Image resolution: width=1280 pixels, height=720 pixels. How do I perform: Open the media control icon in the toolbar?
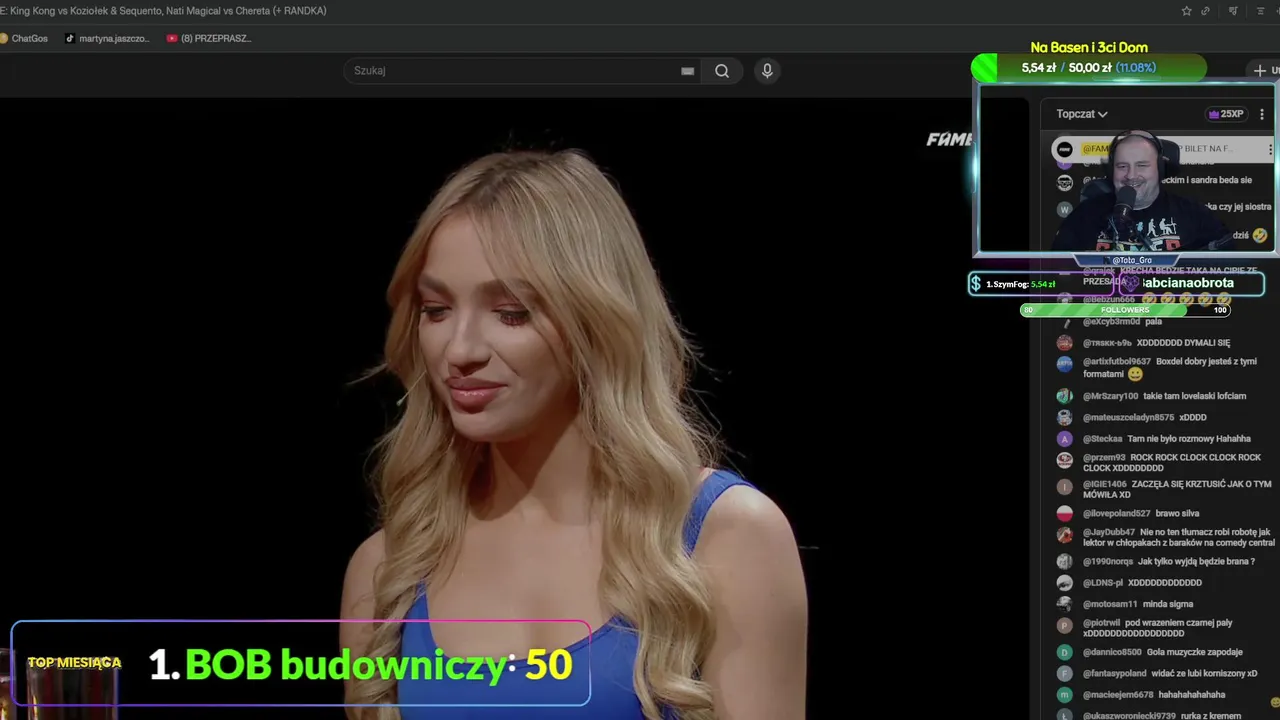[1234, 11]
